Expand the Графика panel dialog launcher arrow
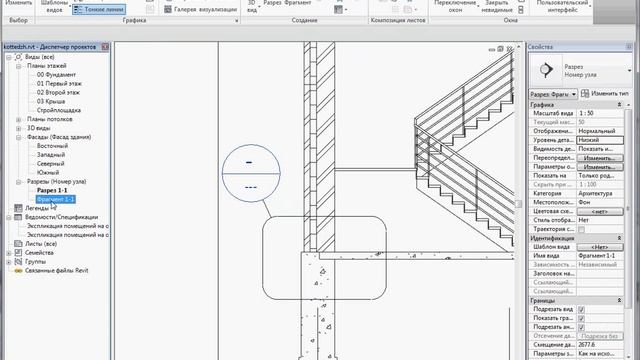 [236, 20]
